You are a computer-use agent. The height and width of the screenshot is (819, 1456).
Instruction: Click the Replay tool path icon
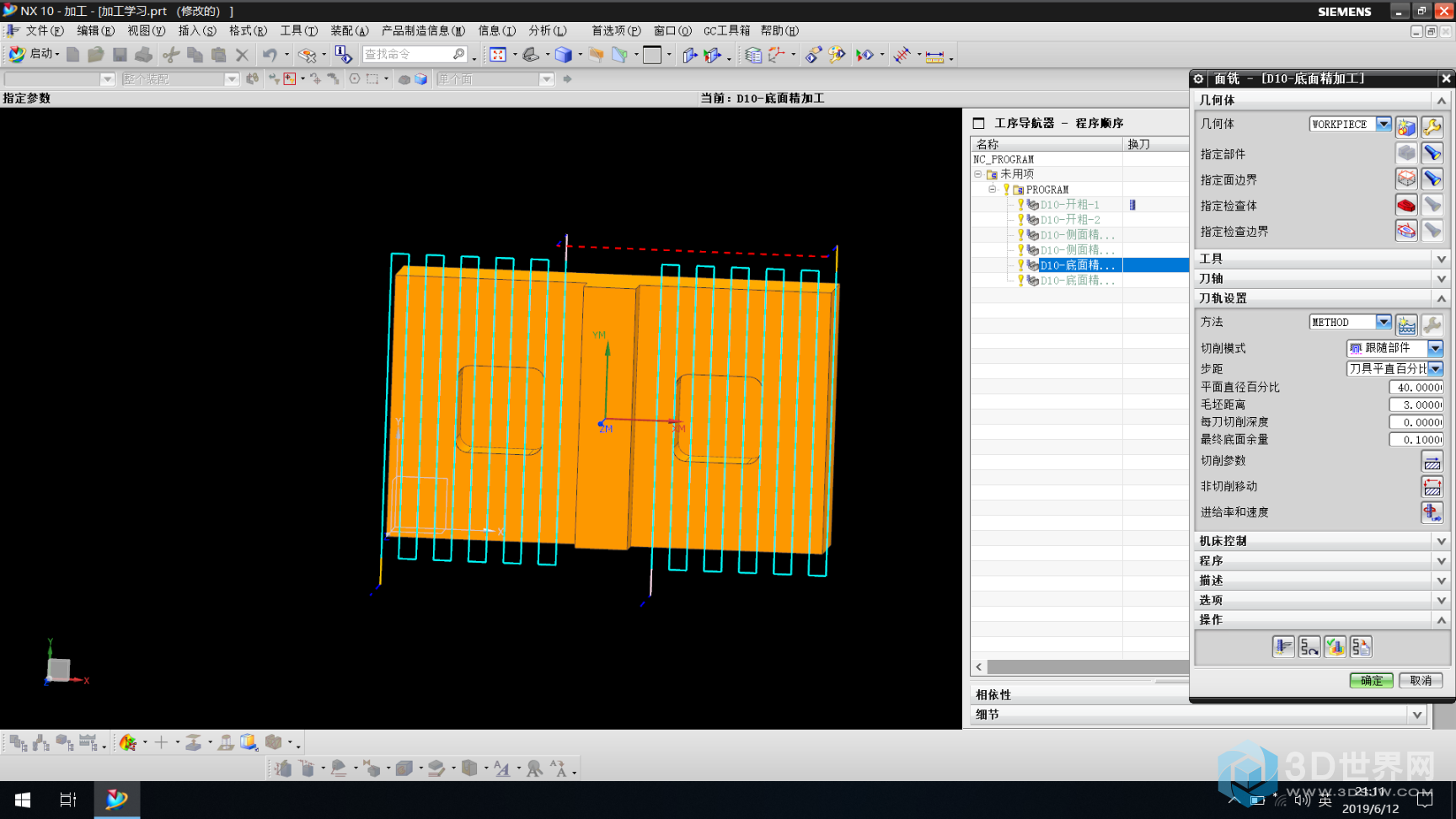pyautogui.click(x=1309, y=646)
